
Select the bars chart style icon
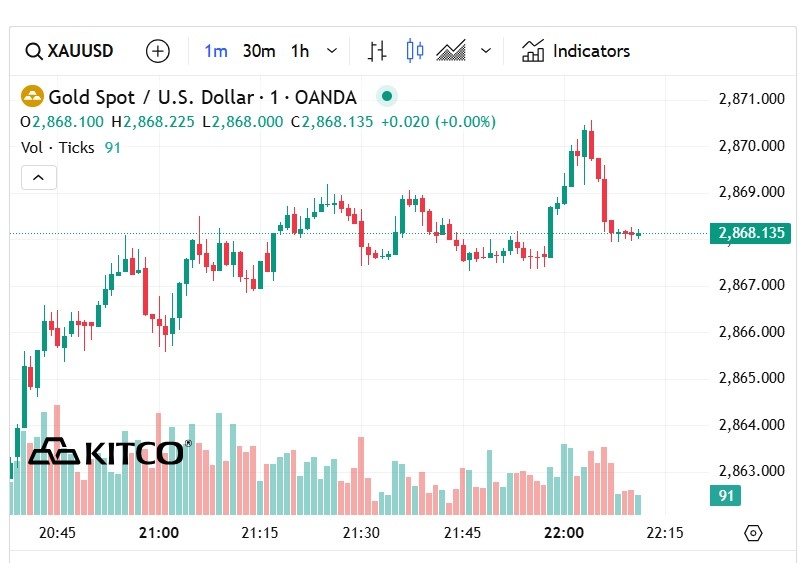pos(377,51)
